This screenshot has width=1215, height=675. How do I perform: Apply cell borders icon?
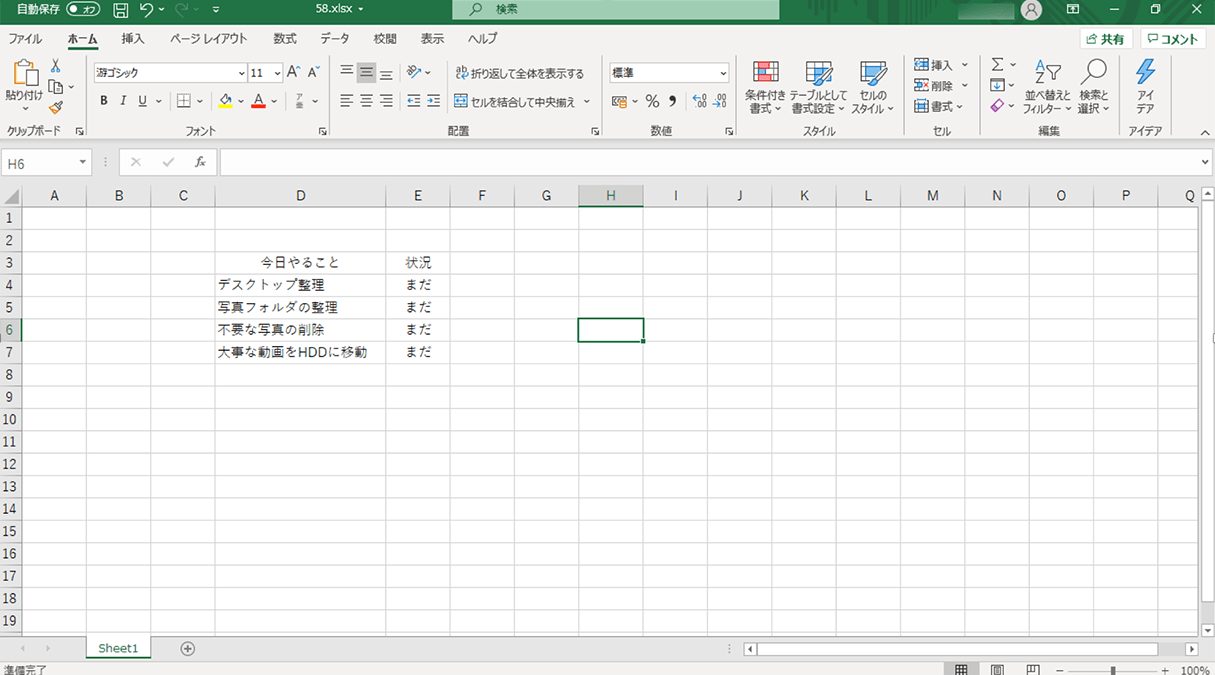coord(184,101)
